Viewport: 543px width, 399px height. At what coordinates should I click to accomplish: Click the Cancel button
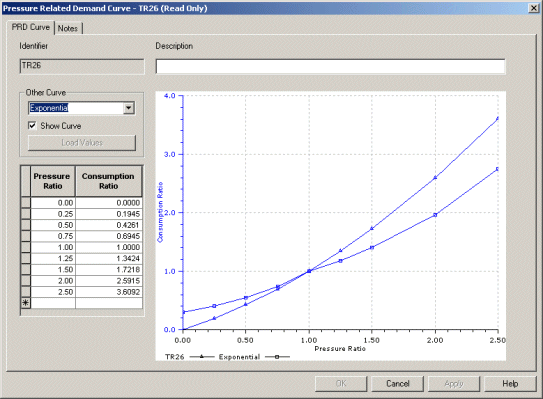(x=398, y=384)
